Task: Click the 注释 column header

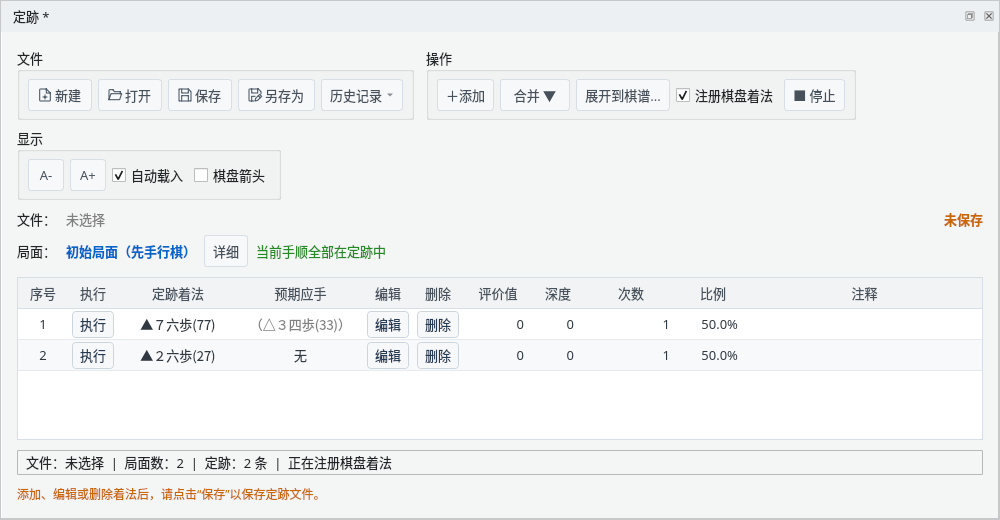Action: (x=864, y=294)
